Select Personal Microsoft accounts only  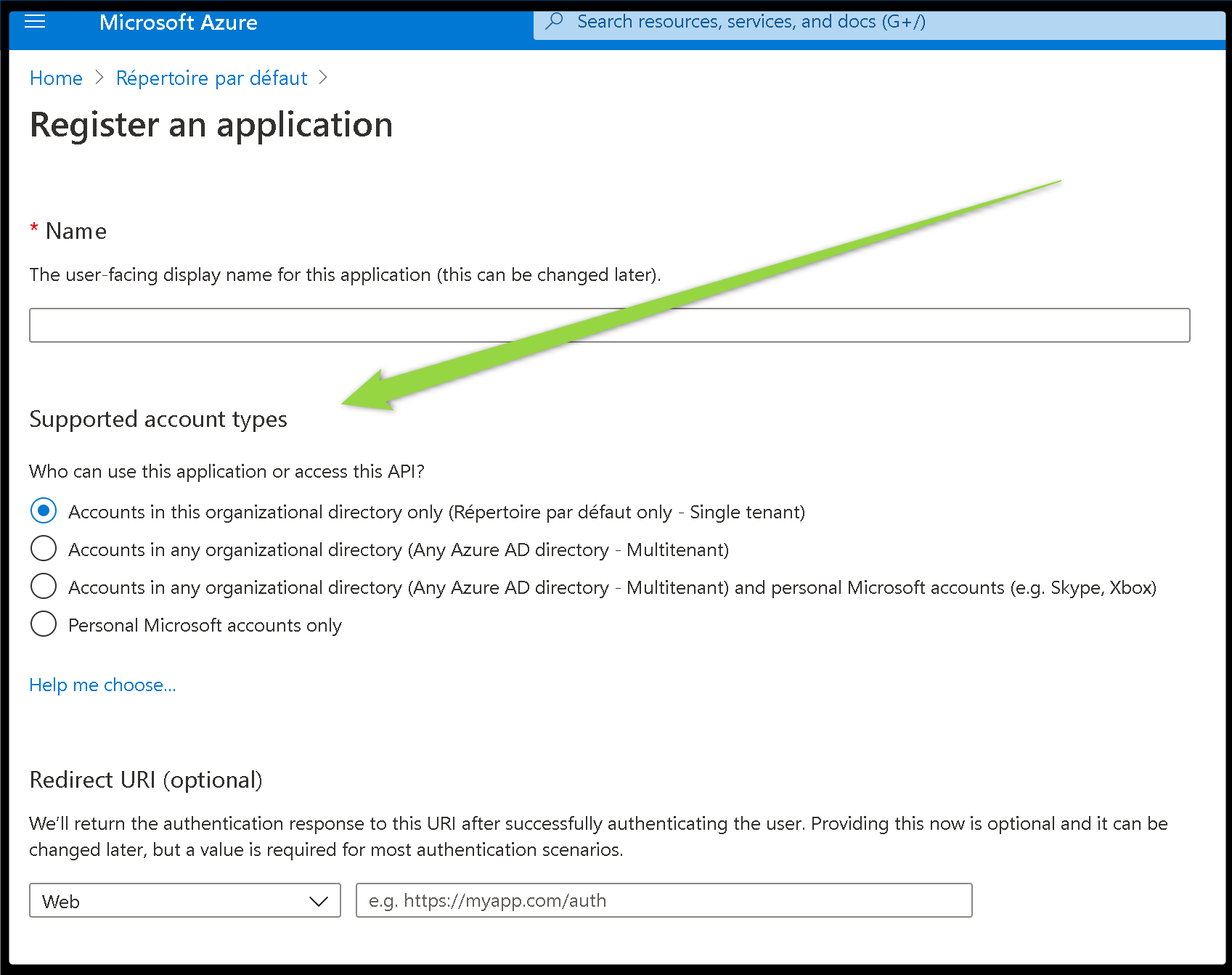point(44,624)
